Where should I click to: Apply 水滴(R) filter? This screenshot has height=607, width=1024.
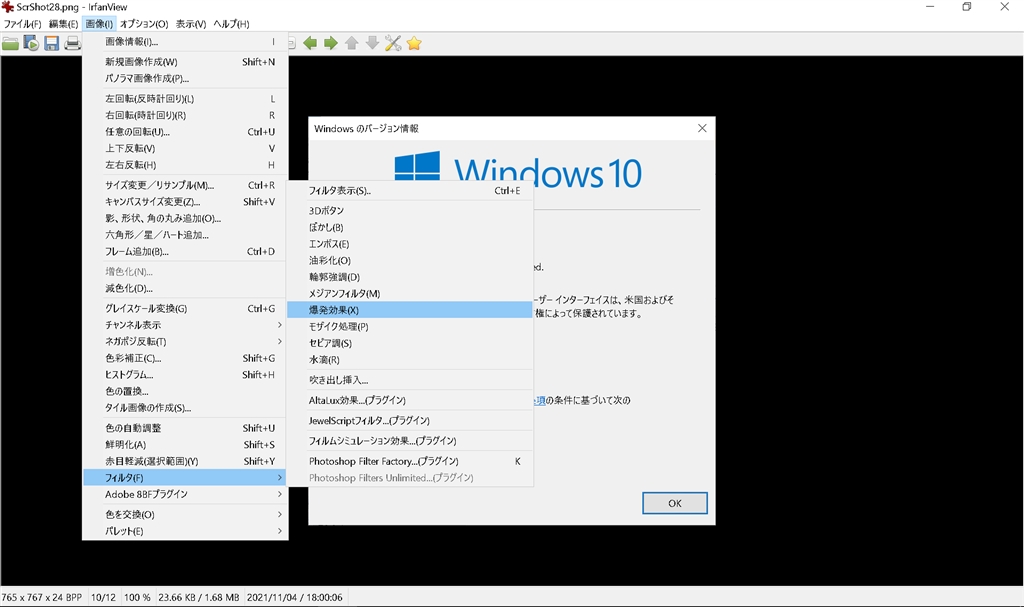[x=410, y=360]
